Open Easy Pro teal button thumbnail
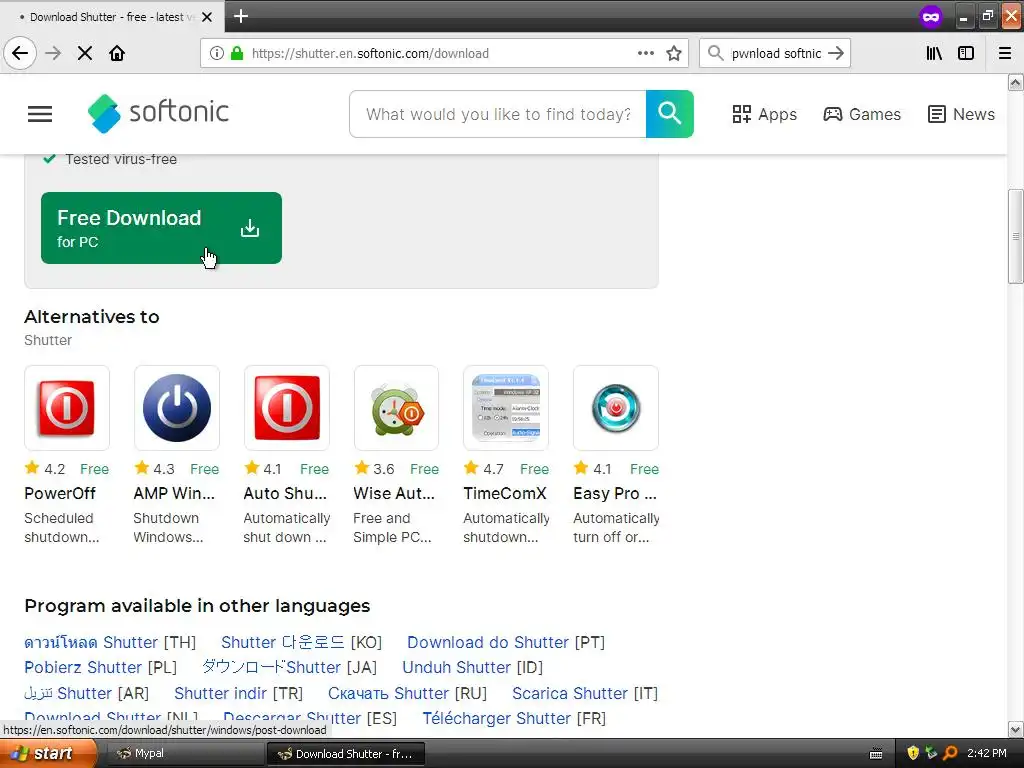This screenshot has width=1024, height=768. [616, 408]
